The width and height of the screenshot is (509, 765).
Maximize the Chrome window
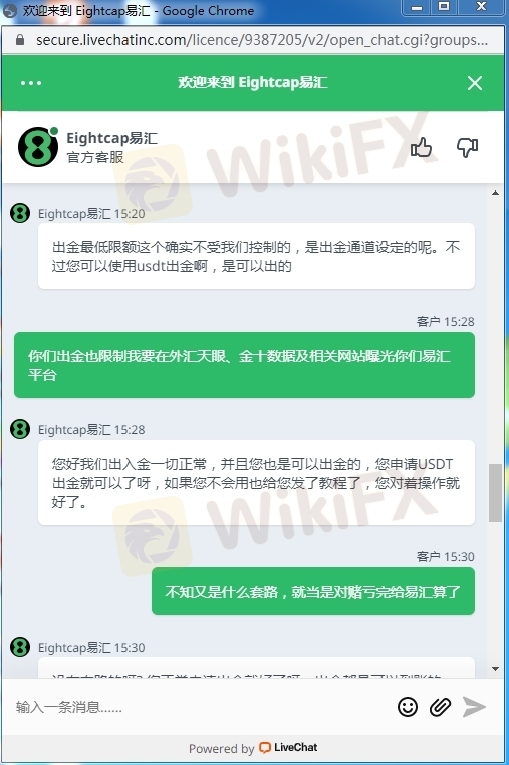444,7
